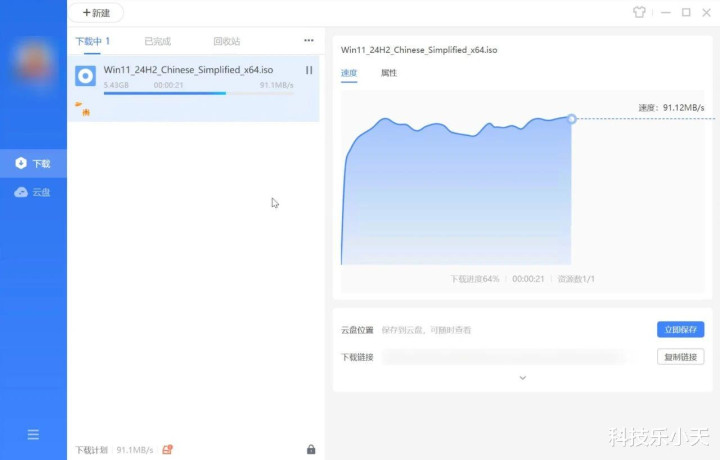Open the 回收站 recycle bin tab
720x460 pixels.
[x=227, y=41]
